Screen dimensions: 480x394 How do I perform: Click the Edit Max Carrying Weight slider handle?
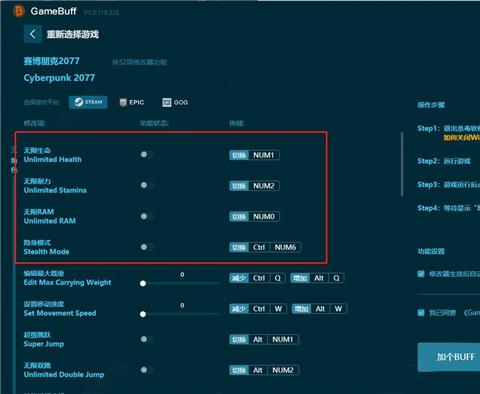point(143,283)
